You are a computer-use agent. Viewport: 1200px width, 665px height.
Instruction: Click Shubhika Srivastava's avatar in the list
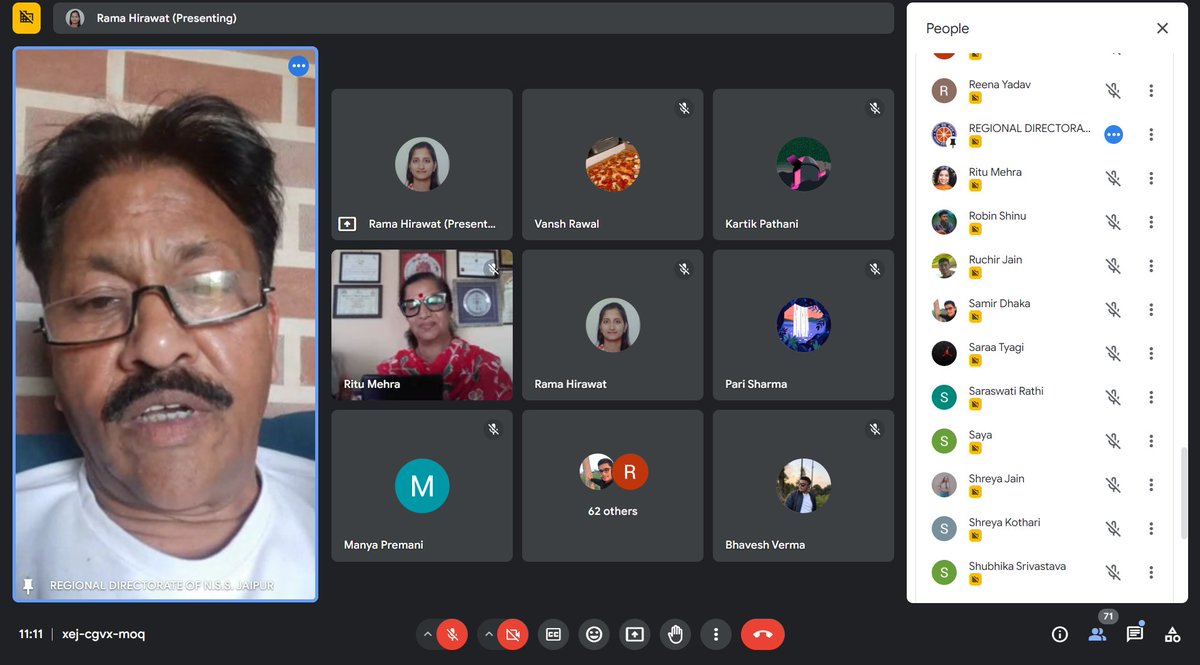pyautogui.click(x=944, y=572)
